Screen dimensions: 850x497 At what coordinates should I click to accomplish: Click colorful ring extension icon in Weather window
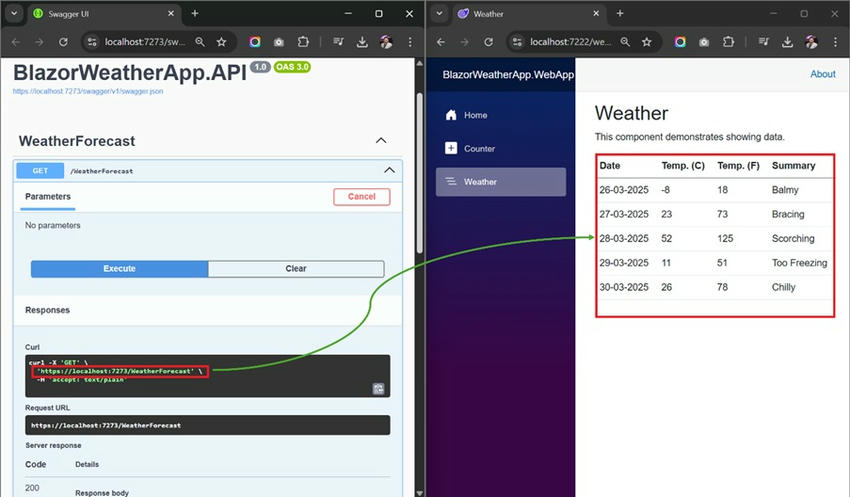(x=680, y=42)
